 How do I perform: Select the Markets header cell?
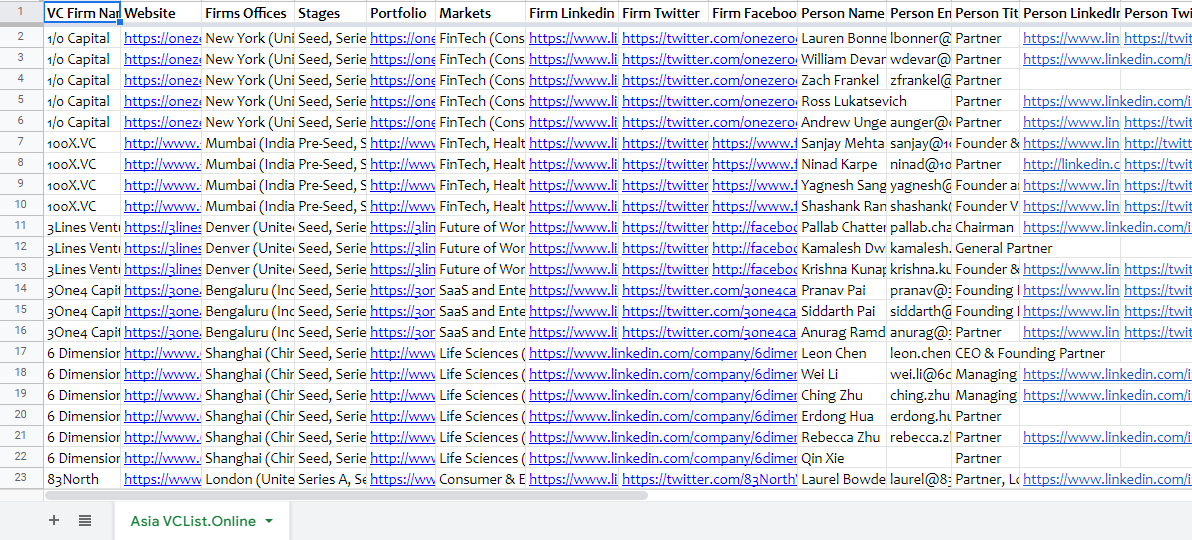481,13
